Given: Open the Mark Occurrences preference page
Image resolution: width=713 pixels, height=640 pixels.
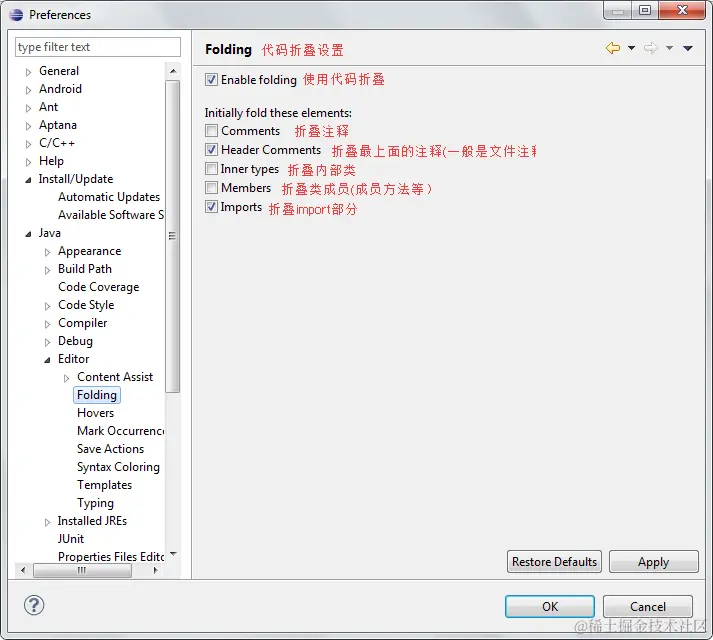Looking at the screenshot, I should [121, 431].
